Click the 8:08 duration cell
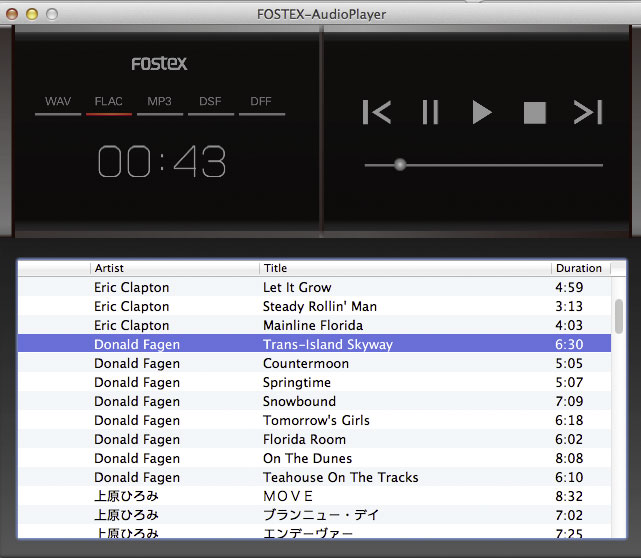 (569, 458)
